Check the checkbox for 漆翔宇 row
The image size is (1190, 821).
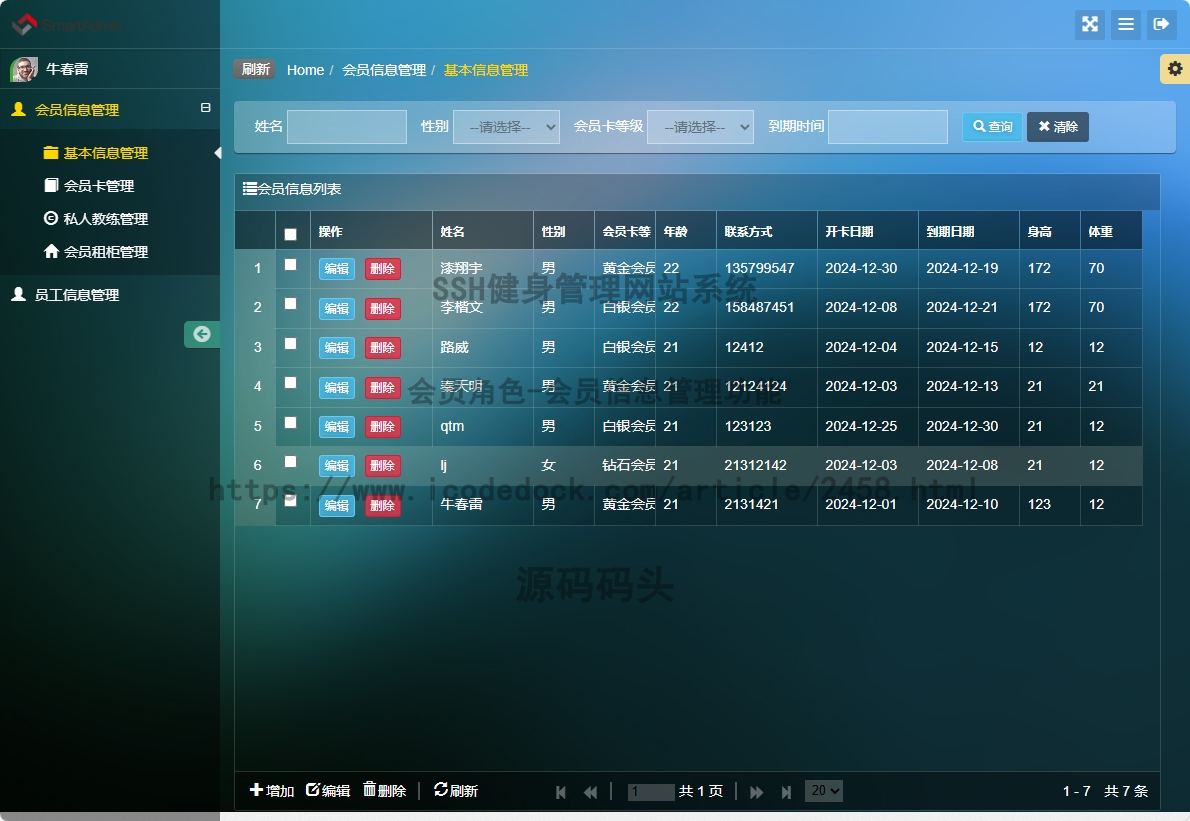(x=291, y=265)
